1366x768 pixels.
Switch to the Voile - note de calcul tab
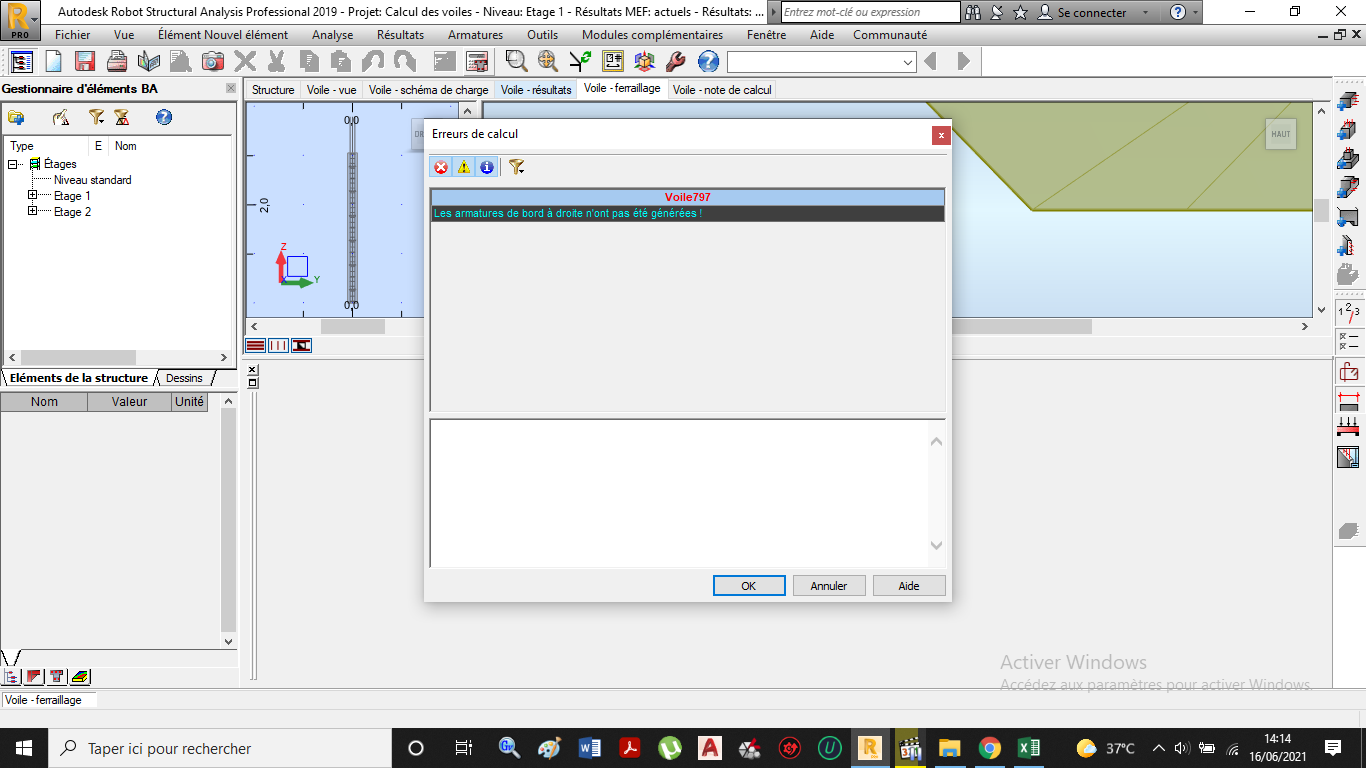click(722, 90)
